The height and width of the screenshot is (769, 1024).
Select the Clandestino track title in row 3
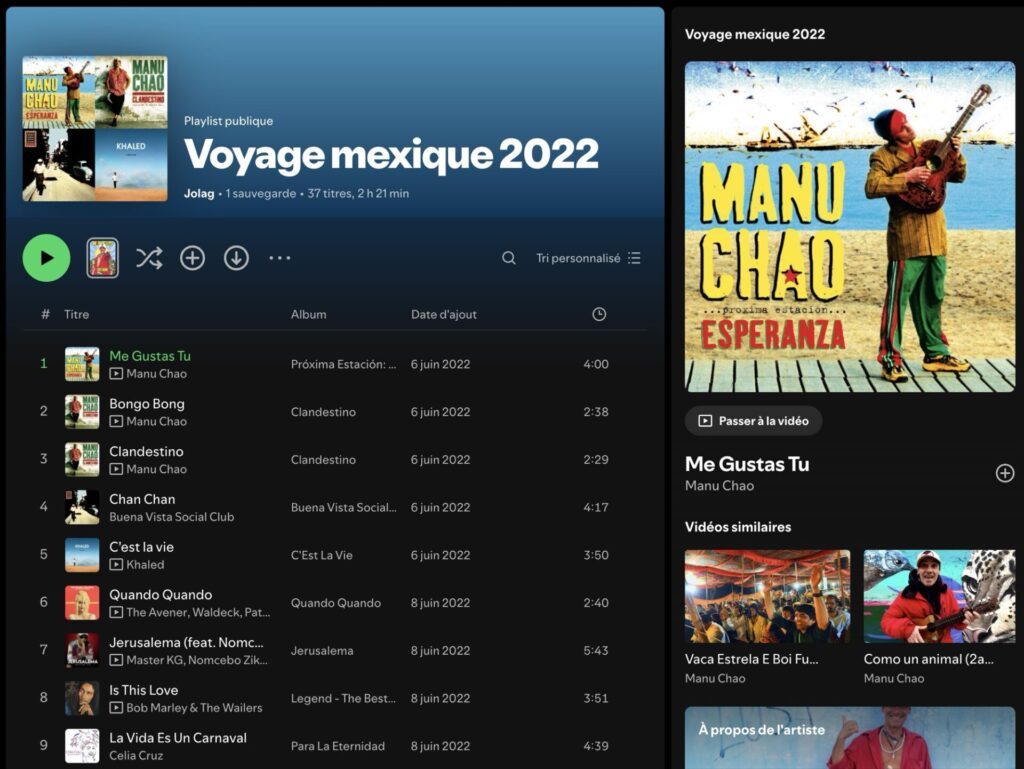(146, 451)
